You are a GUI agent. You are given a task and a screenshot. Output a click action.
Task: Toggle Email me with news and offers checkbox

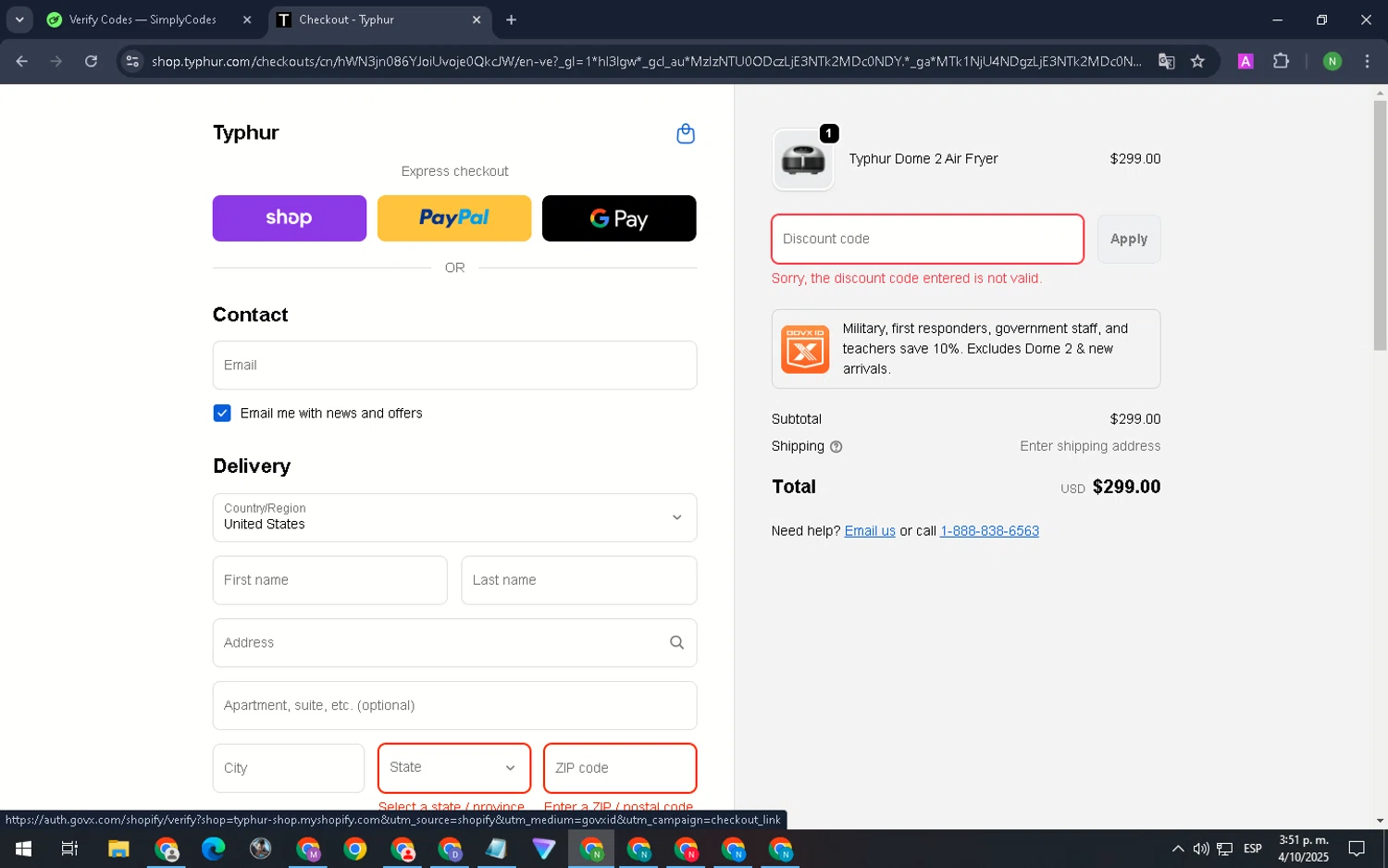pyautogui.click(x=222, y=413)
